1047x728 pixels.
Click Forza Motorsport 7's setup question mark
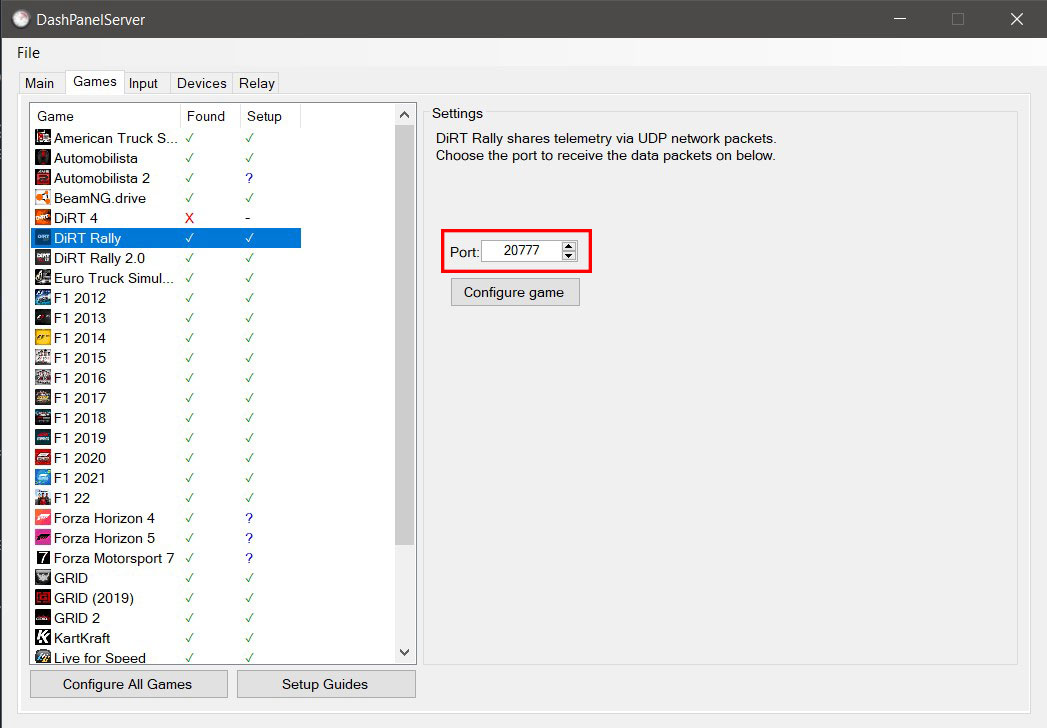249,558
